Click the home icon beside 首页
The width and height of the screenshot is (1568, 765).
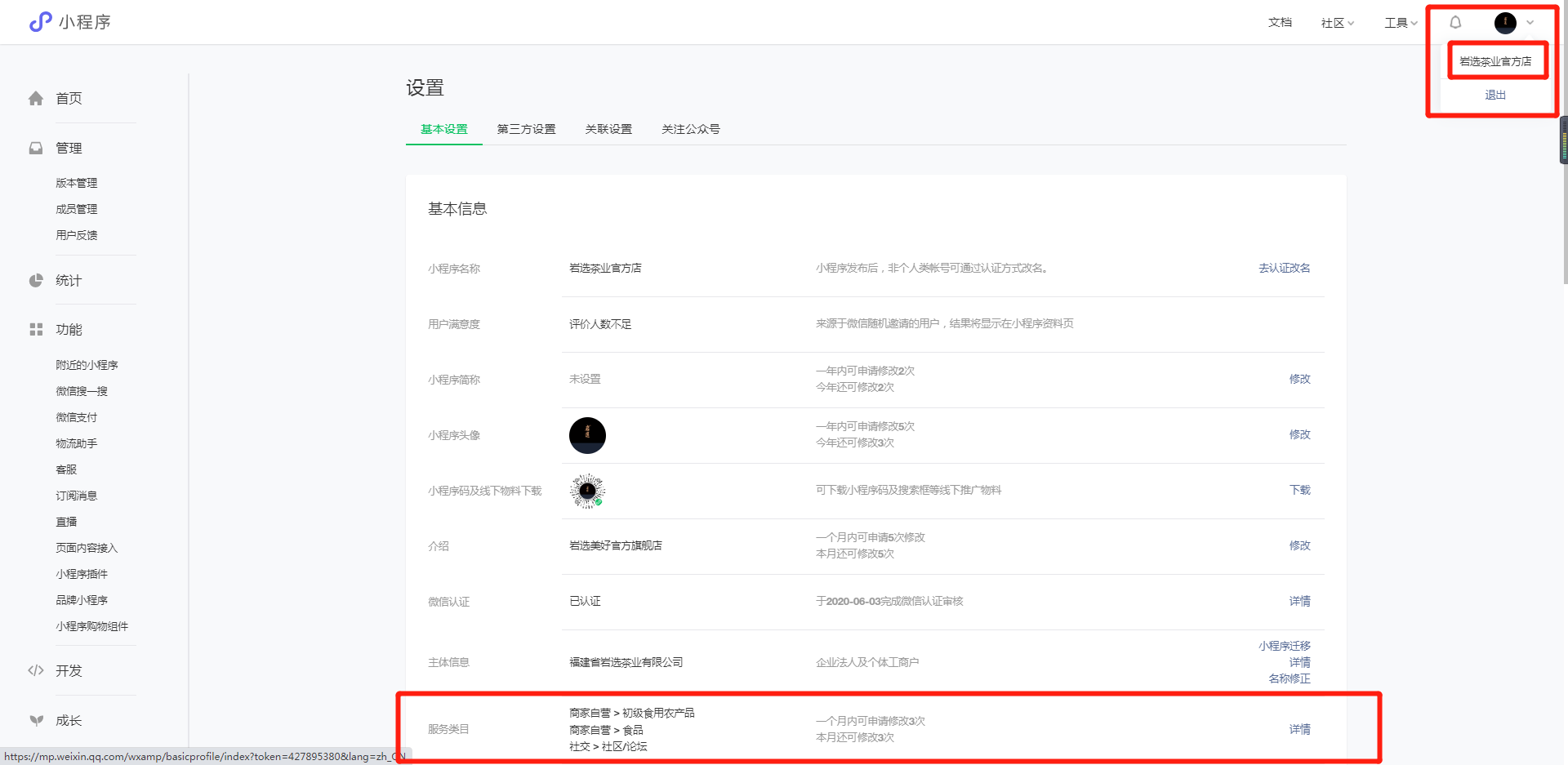click(x=36, y=99)
